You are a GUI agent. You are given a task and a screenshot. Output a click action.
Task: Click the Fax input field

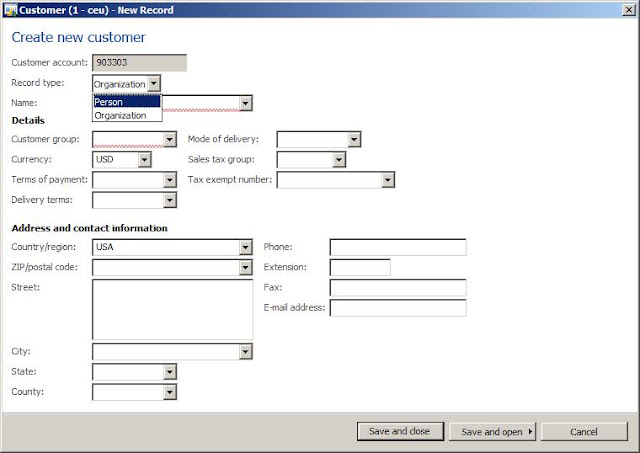click(398, 288)
